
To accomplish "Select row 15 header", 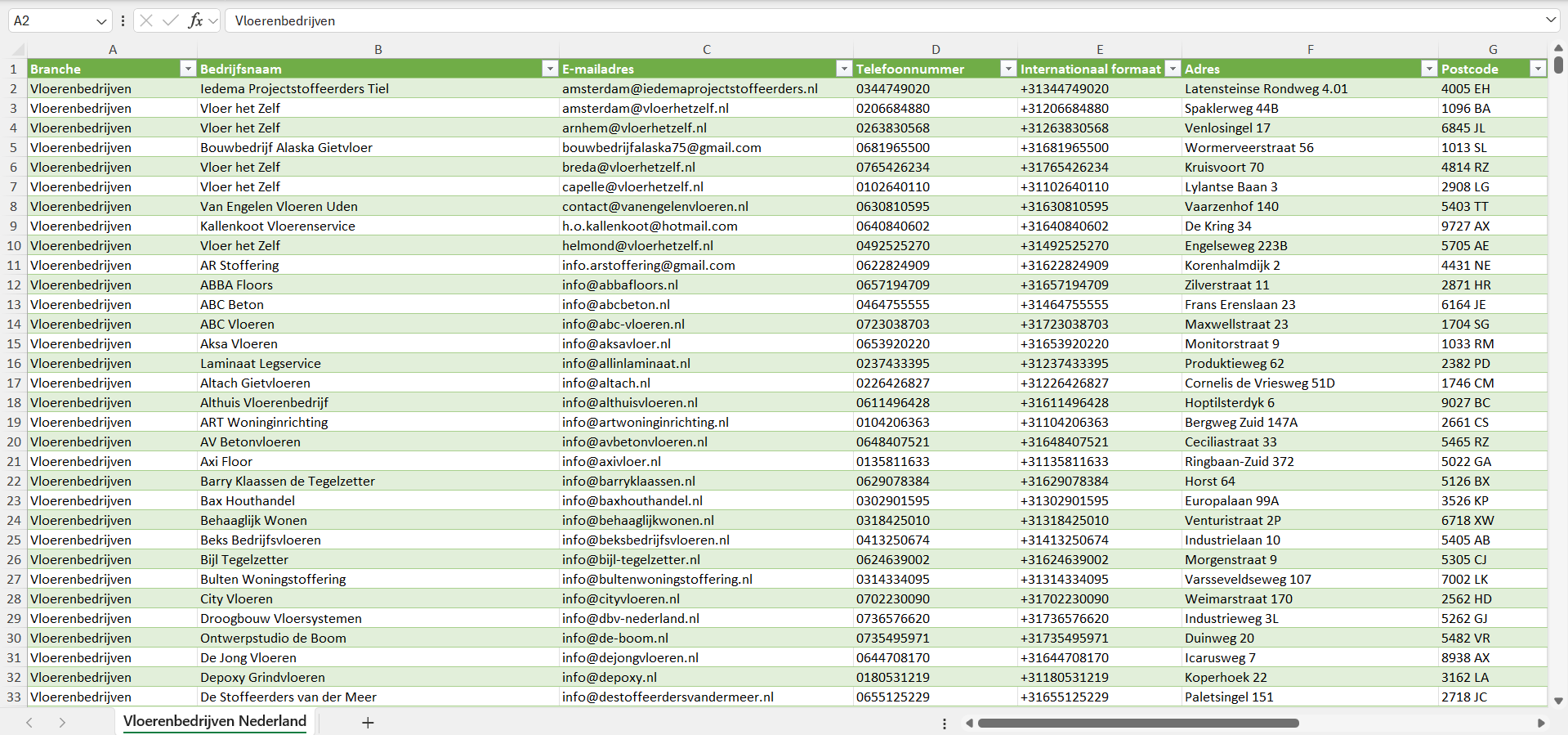I will (x=14, y=344).
